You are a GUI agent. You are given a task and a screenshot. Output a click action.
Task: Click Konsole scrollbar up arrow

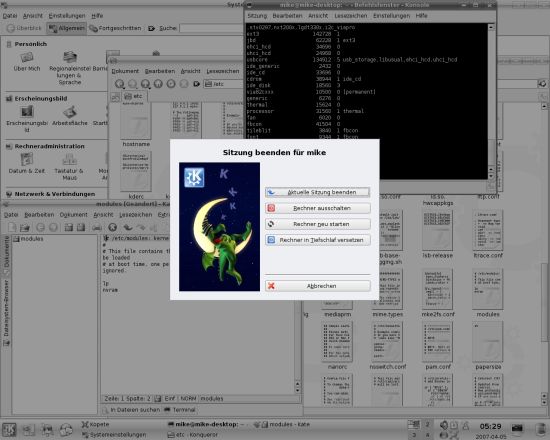491,27
